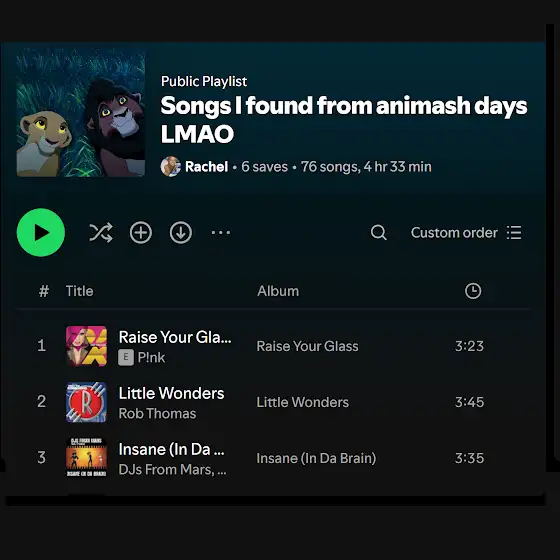The width and height of the screenshot is (560, 560).
Task: Open Rachel's profile link
Action: 206,167
